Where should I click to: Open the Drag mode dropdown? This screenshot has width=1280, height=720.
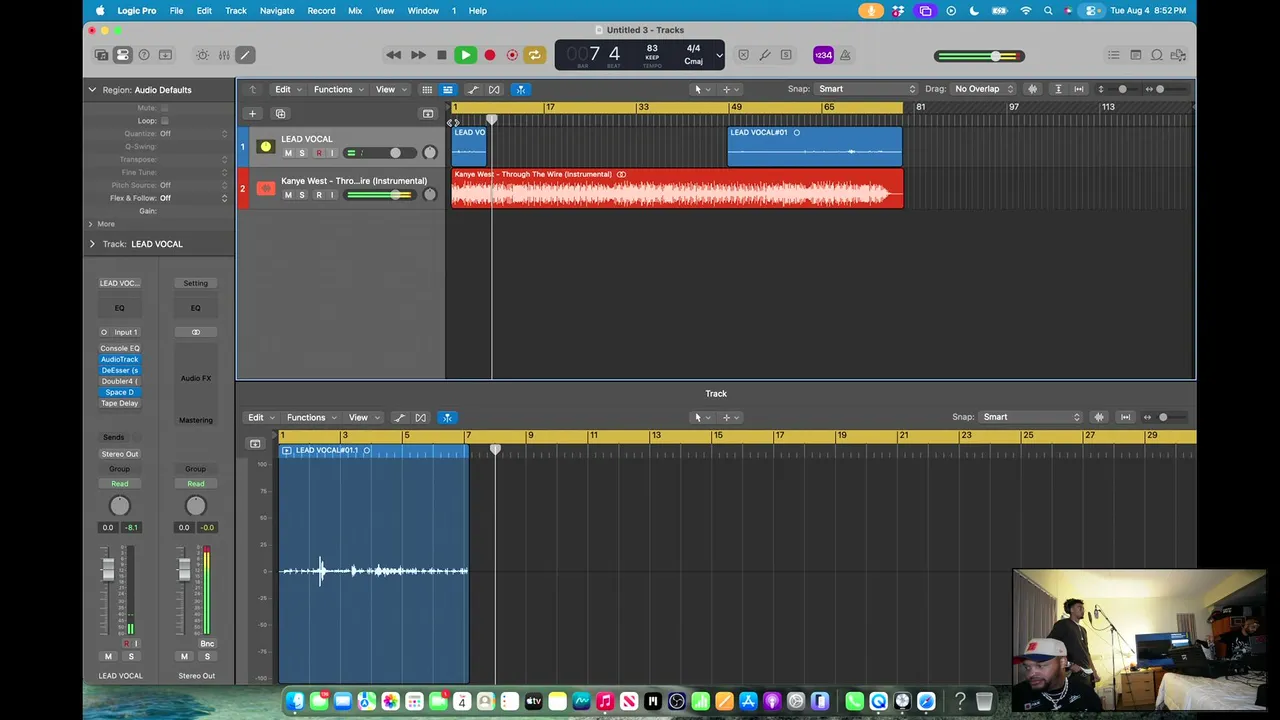point(984,89)
